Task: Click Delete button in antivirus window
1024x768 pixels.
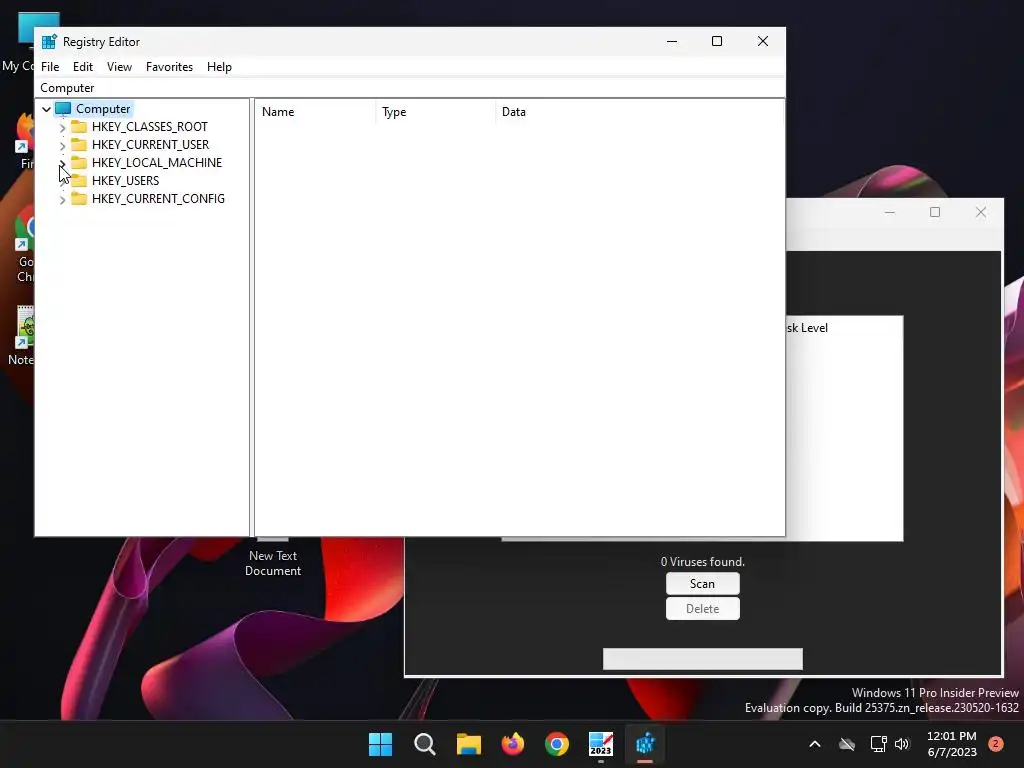Action: [703, 609]
